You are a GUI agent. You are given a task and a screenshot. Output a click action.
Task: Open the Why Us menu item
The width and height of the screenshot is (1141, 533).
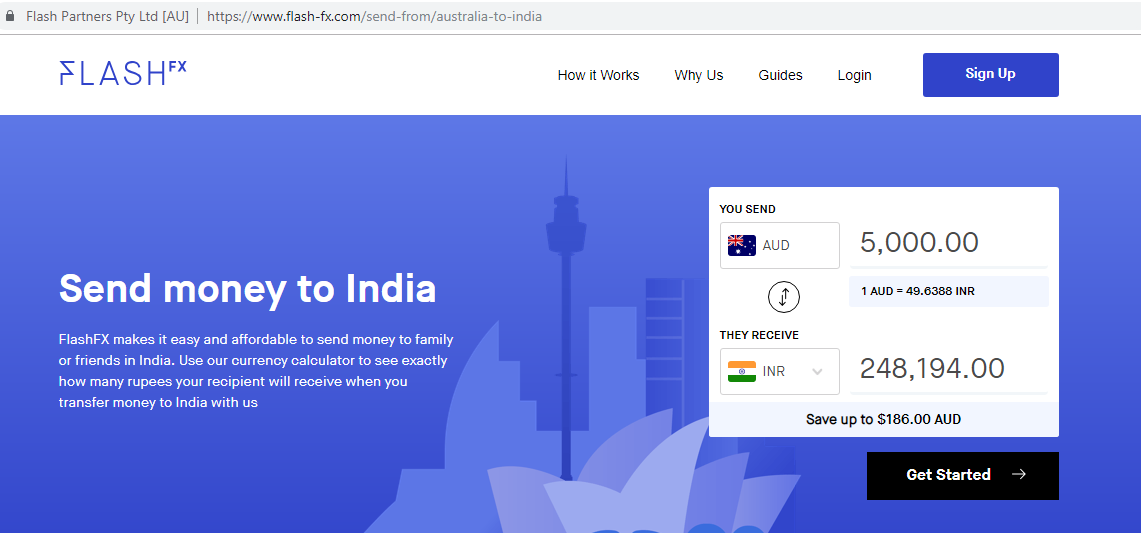coord(699,75)
